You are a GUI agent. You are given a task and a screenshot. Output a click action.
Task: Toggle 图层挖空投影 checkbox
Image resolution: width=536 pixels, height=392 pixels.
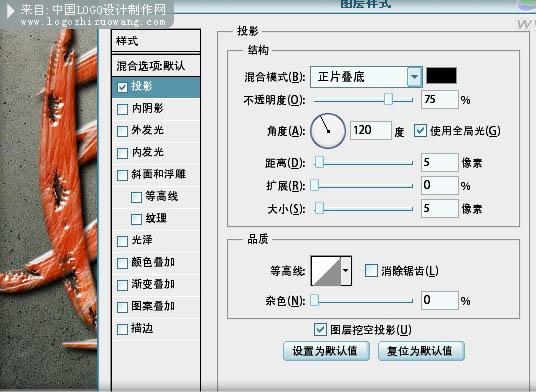320,329
